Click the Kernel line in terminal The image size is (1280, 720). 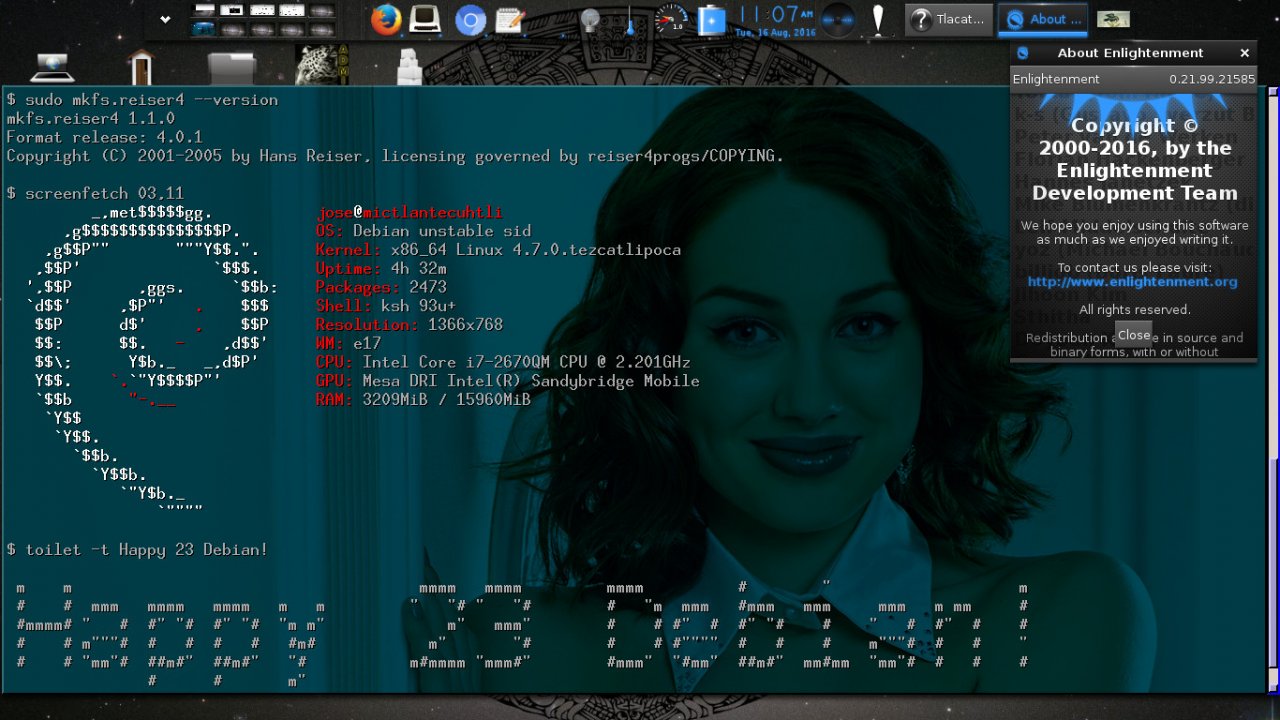[x=498, y=250]
